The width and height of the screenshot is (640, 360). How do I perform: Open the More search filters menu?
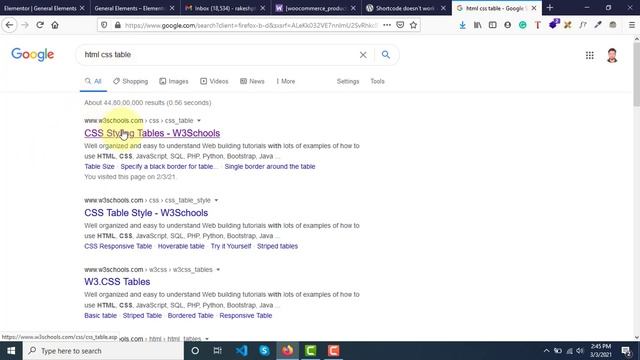[286, 81]
